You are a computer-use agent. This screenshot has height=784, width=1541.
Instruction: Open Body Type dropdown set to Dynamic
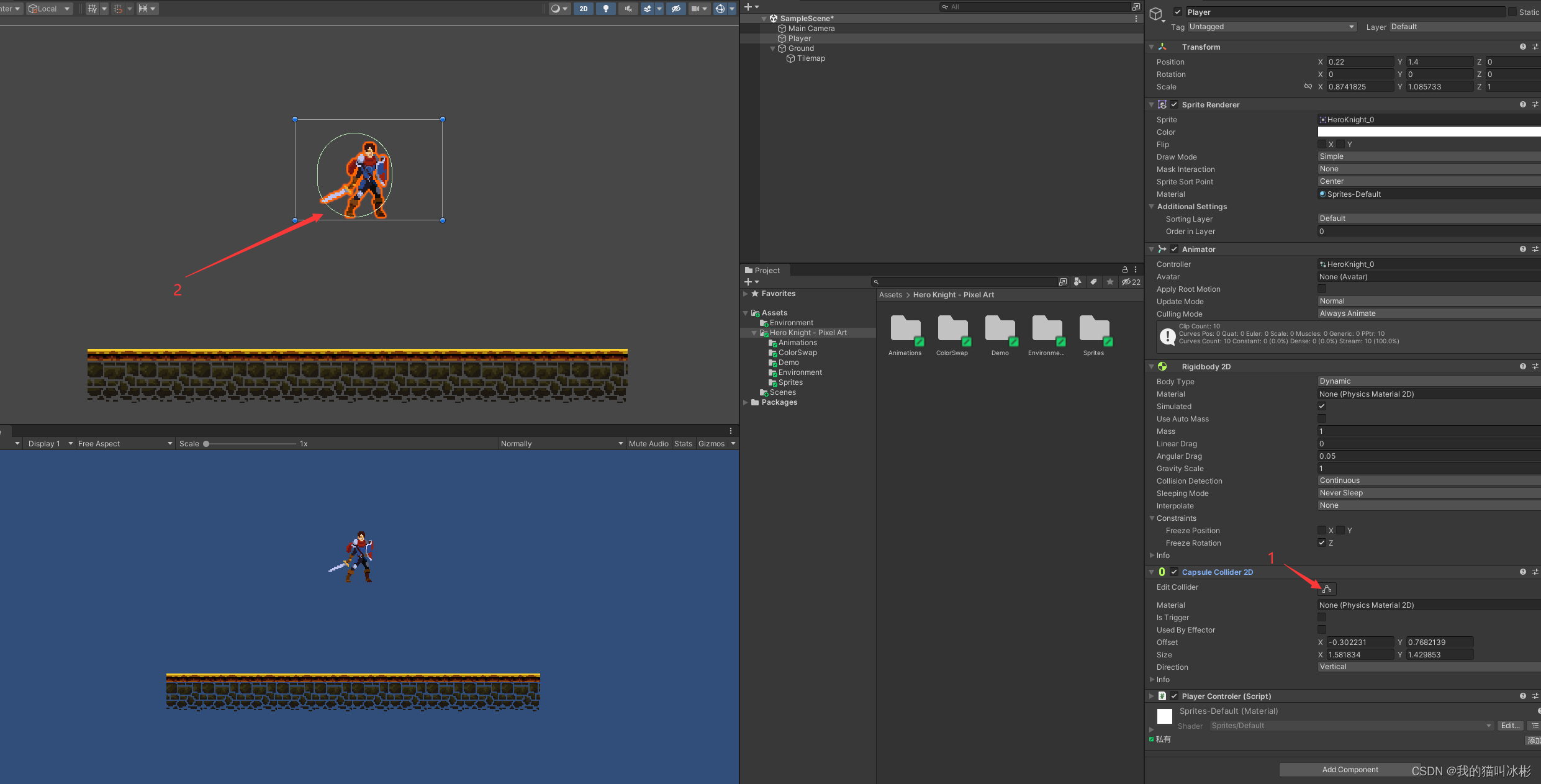tap(1429, 381)
